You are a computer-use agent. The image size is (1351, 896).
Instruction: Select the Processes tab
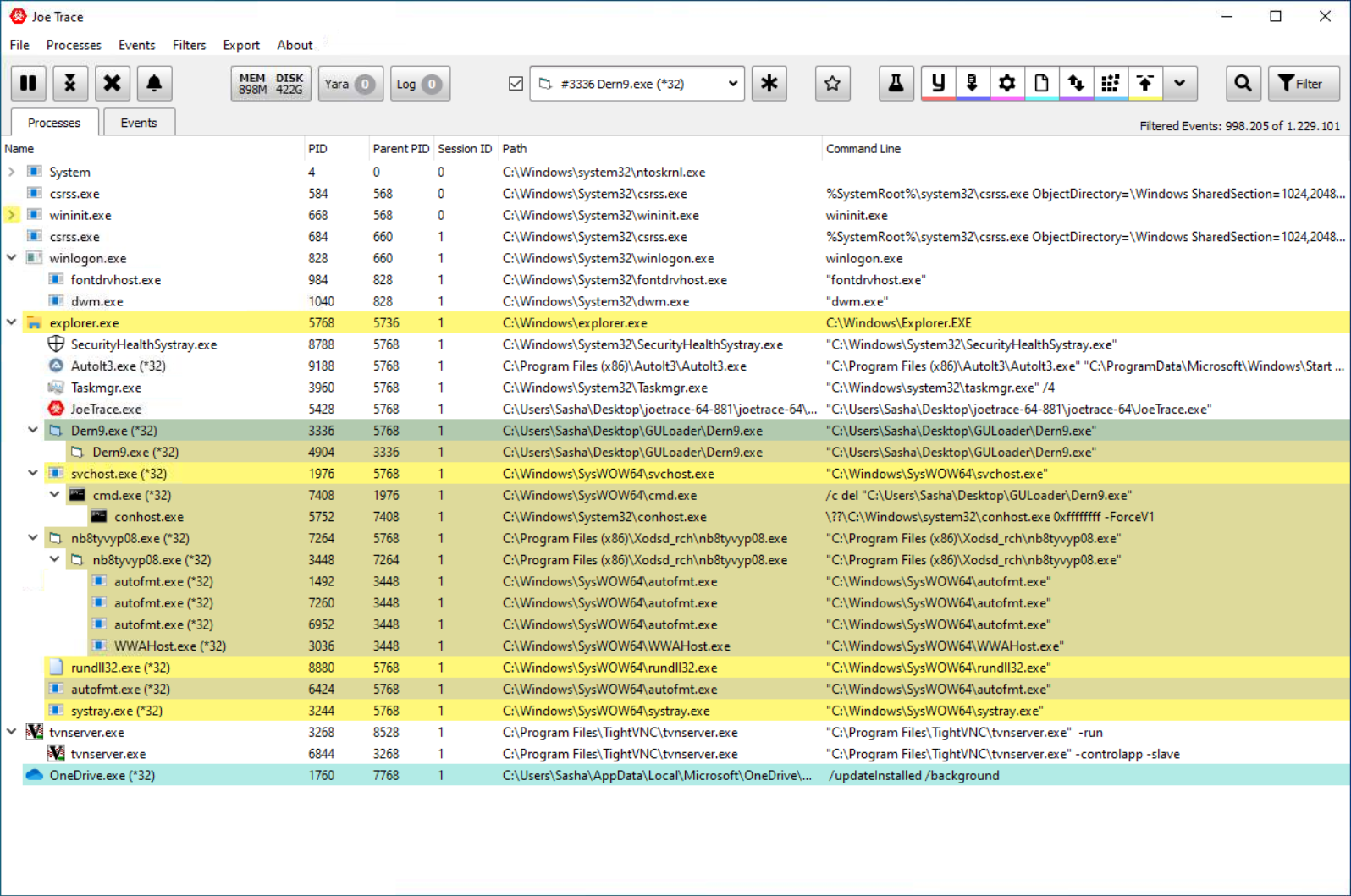54,123
